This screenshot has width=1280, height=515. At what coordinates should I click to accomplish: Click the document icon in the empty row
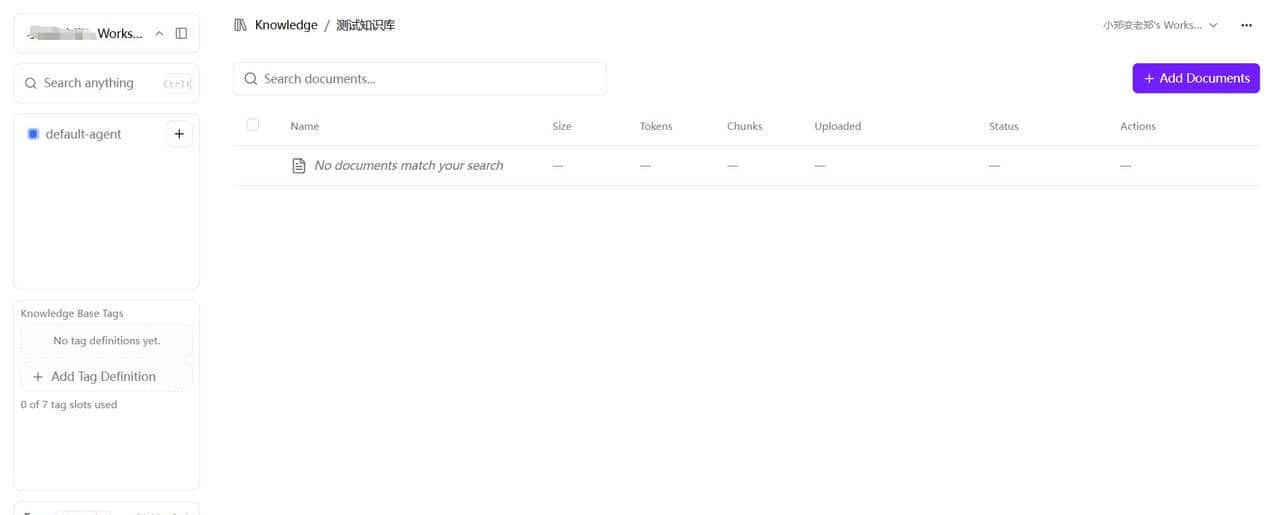pyautogui.click(x=298, y=166)
